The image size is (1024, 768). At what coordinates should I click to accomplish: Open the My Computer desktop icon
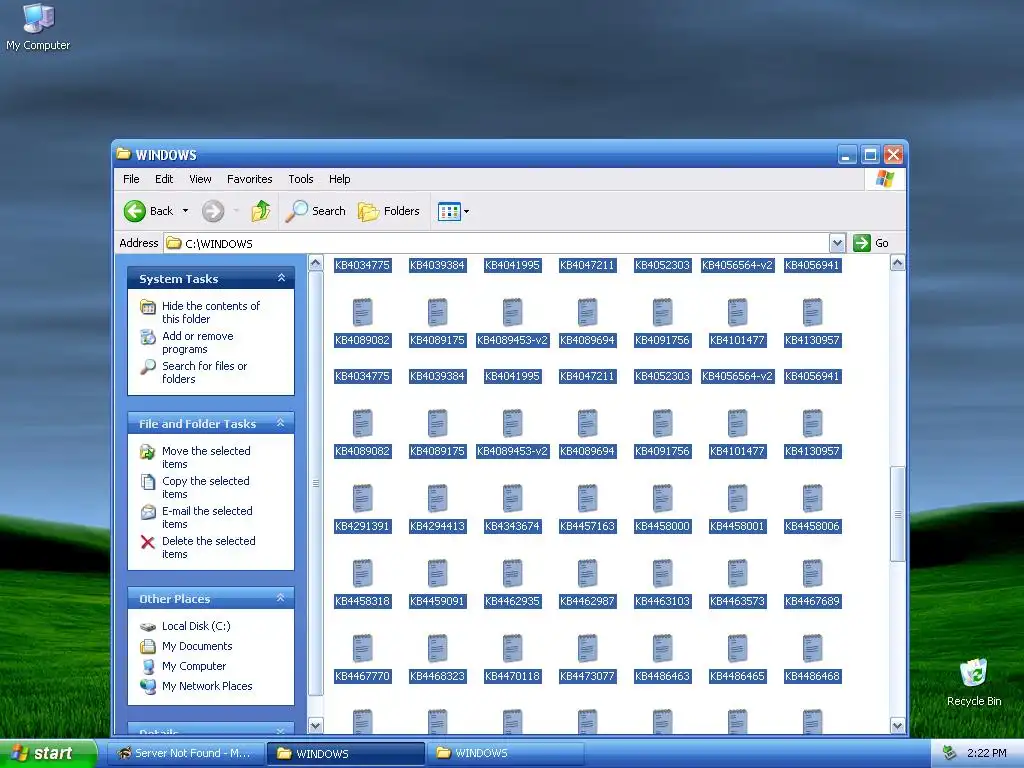38,27
